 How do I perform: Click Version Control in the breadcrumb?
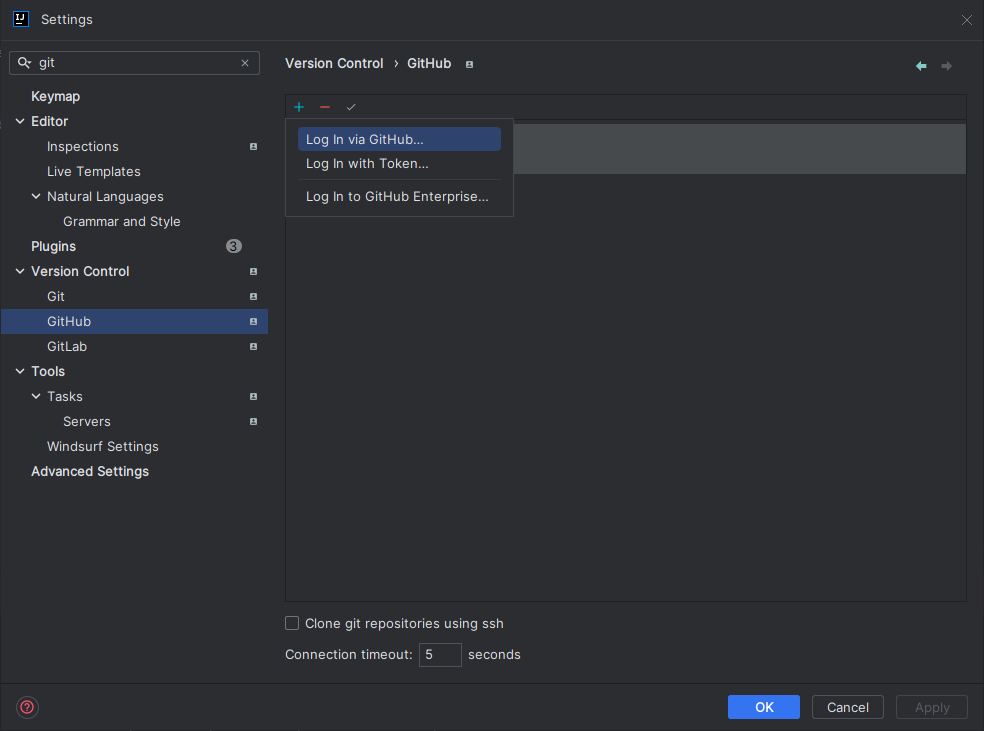(x=334, y=63)
